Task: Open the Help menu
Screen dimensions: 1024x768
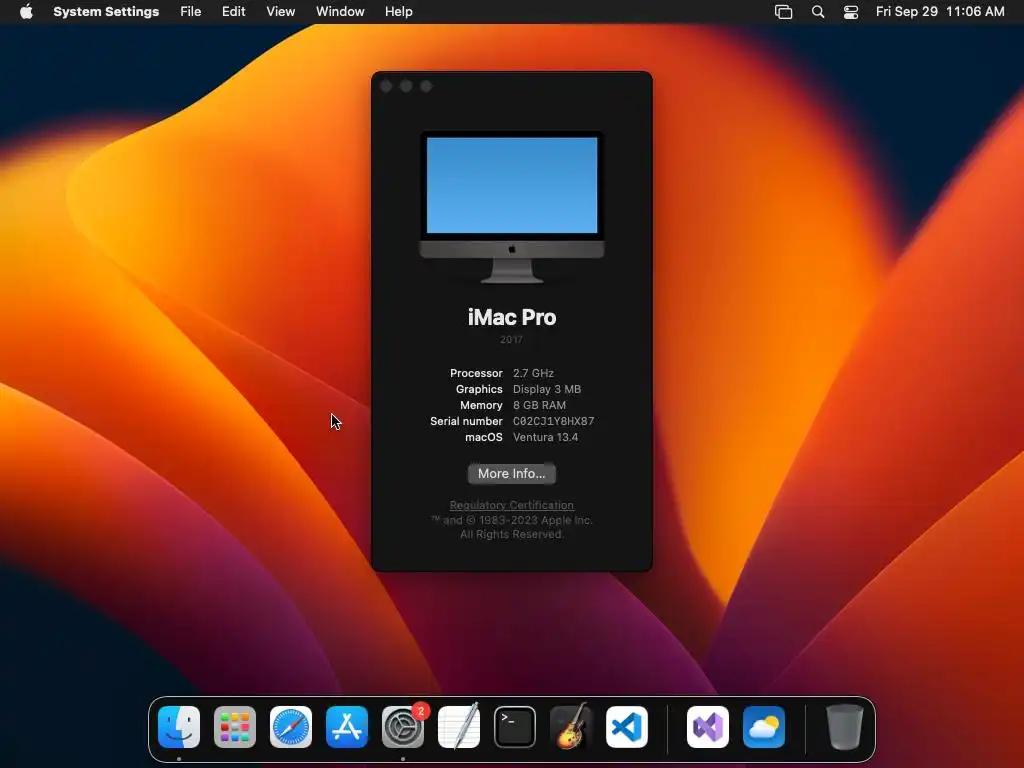Action: 398,12
